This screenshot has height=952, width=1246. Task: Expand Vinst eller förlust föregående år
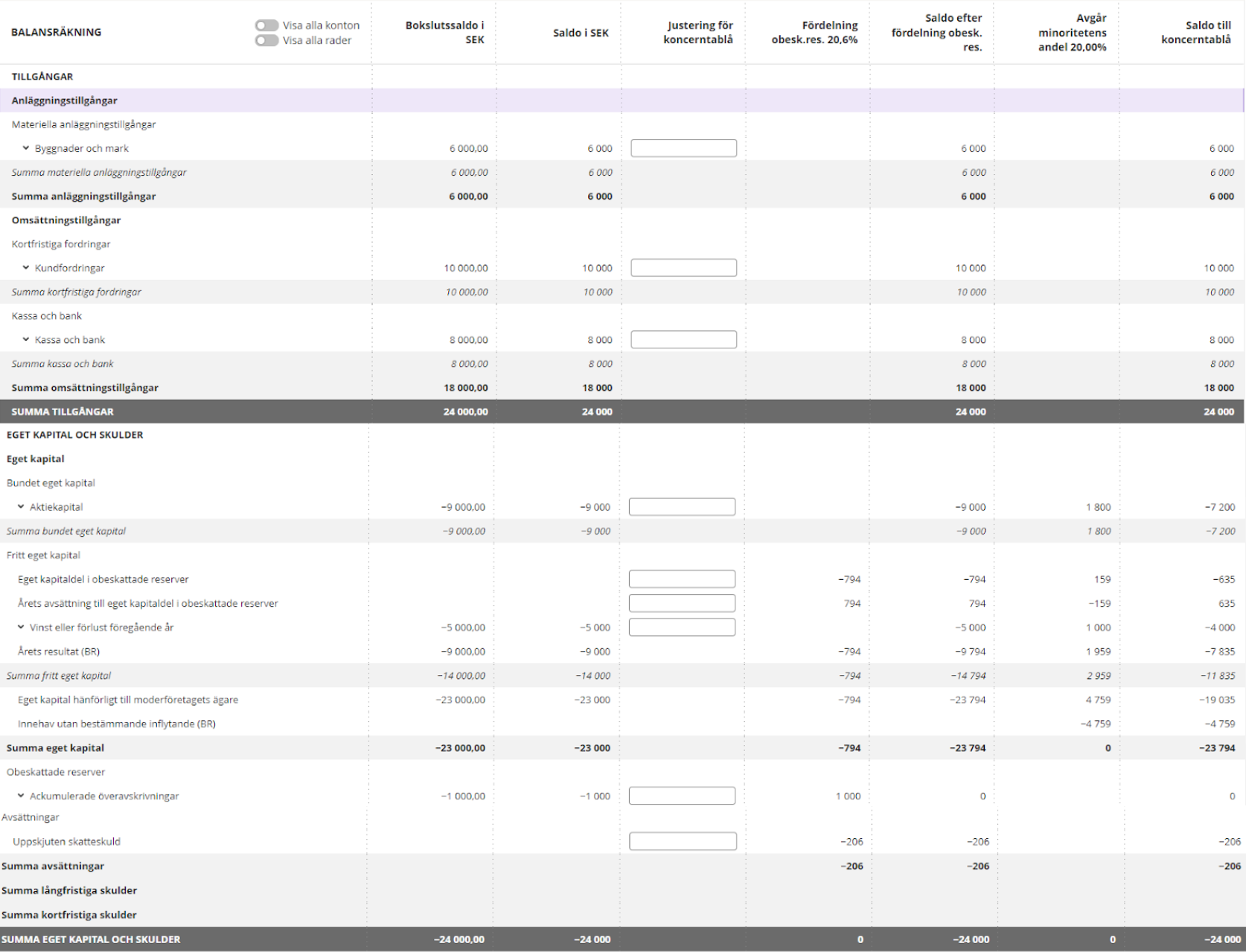pyautogui.click(x=21, y=627)
